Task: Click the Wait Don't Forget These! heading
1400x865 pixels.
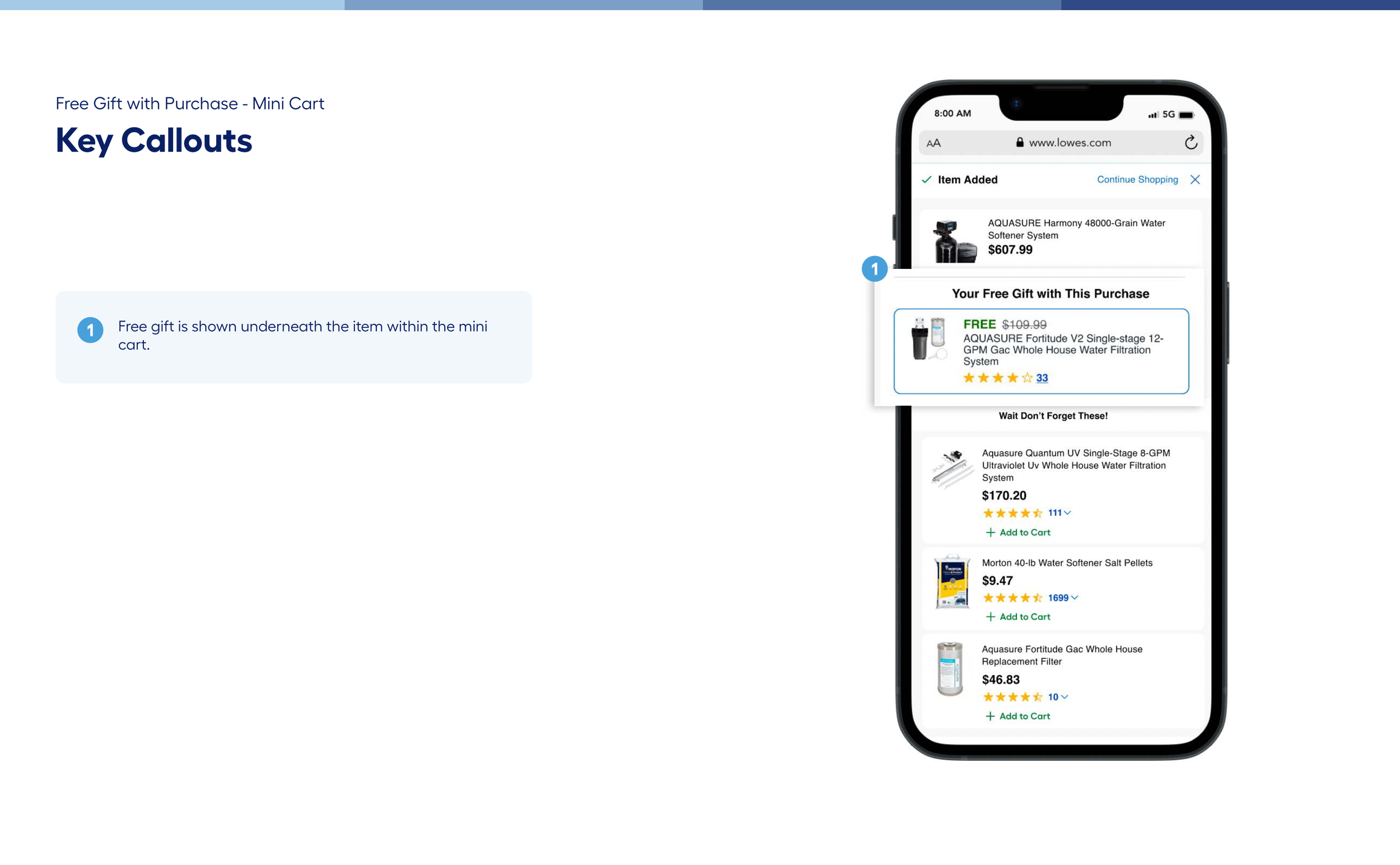Action: 1053,416
